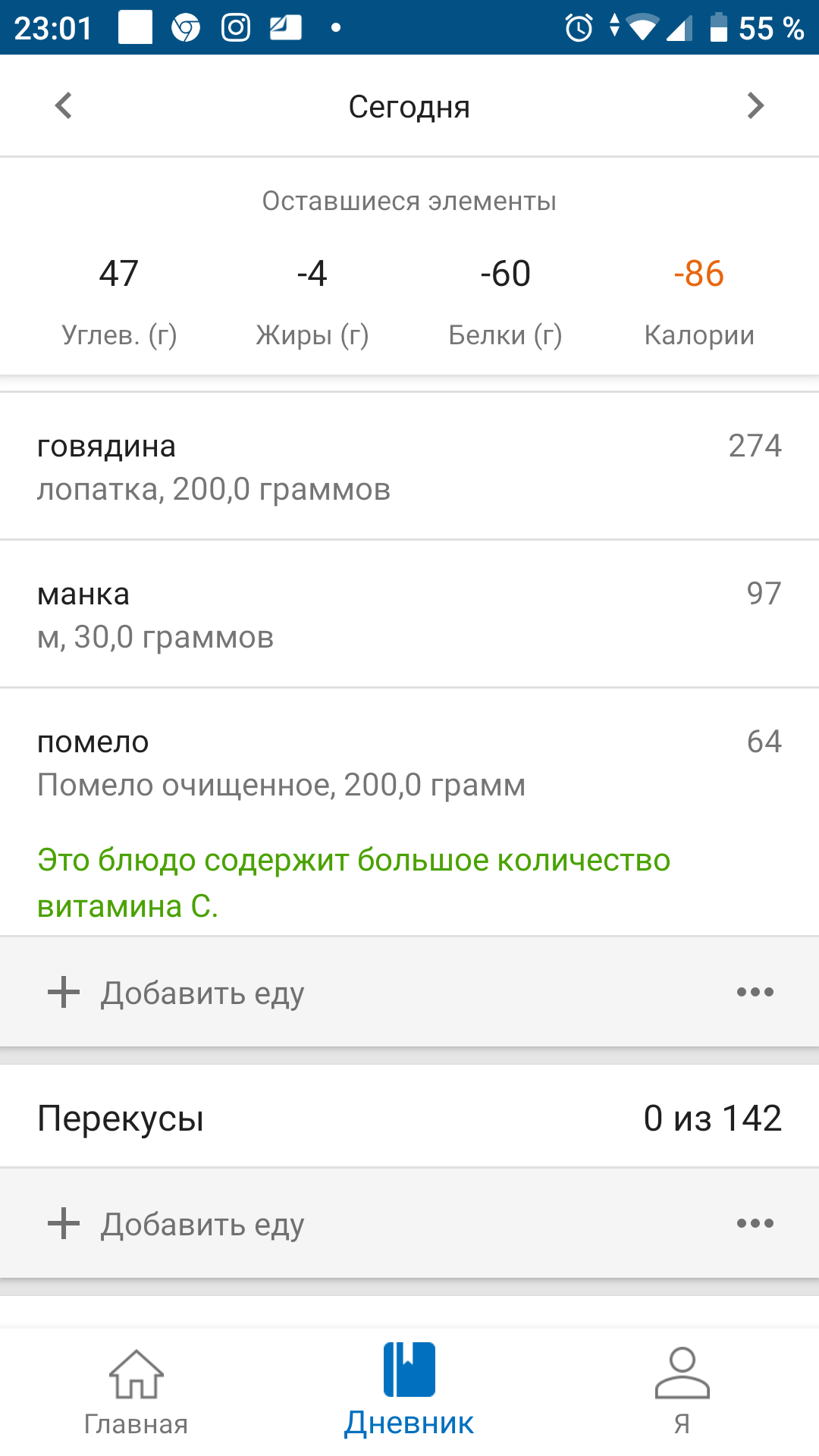
Task: Tap the remaining calories value -86
Action: (698, 274)
